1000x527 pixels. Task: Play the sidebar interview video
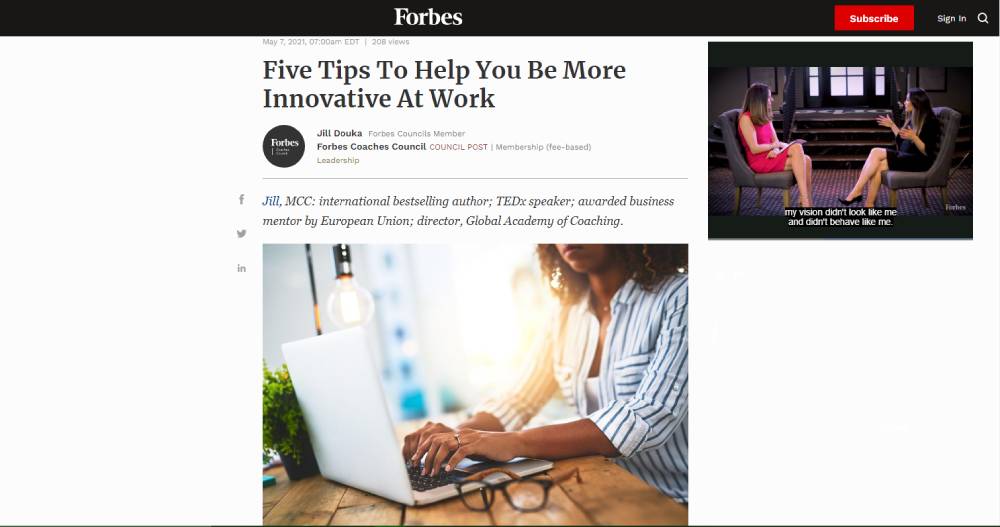point(840,140)
